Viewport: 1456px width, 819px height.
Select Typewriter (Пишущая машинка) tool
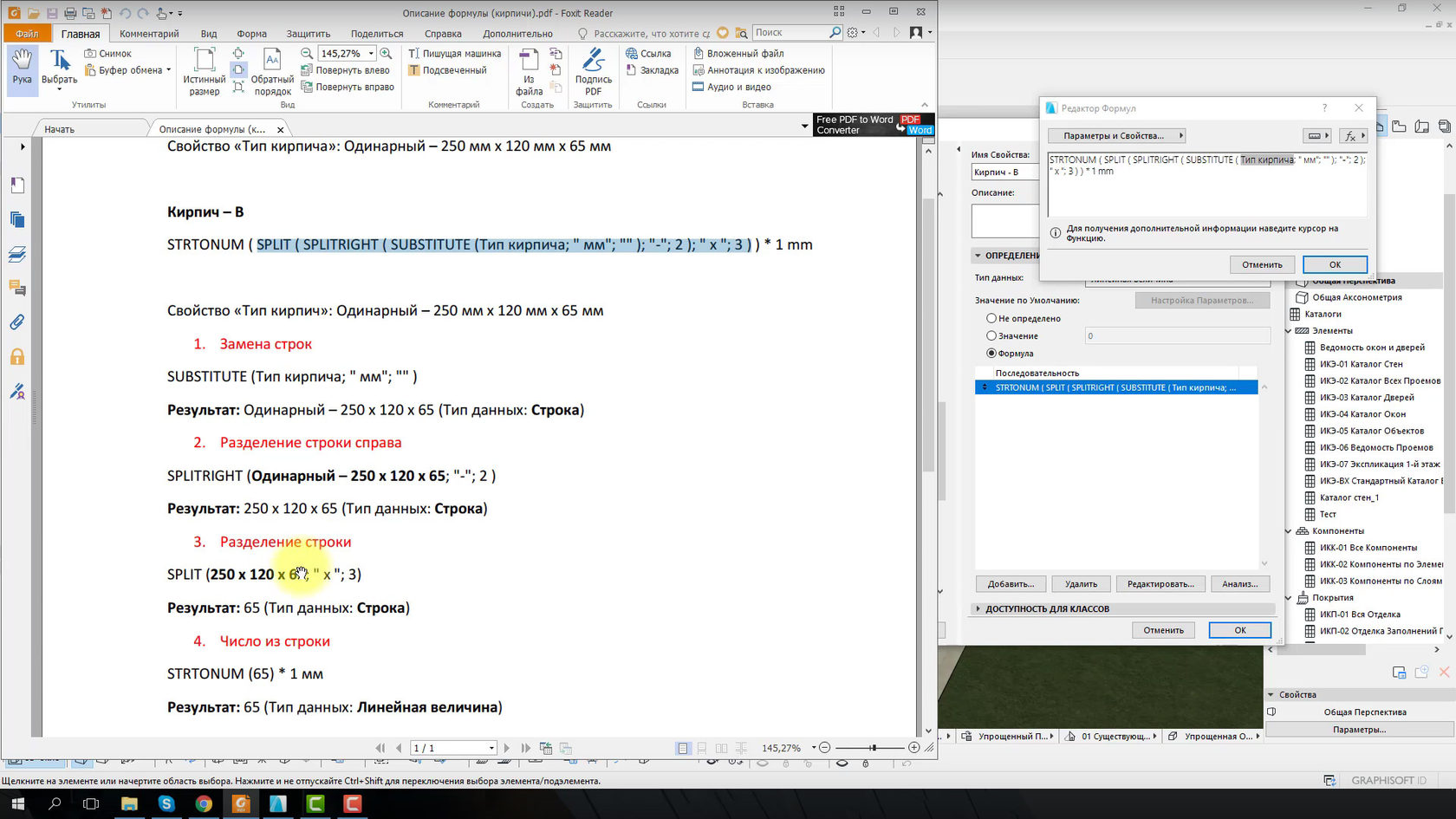click(x=454, y=54)
